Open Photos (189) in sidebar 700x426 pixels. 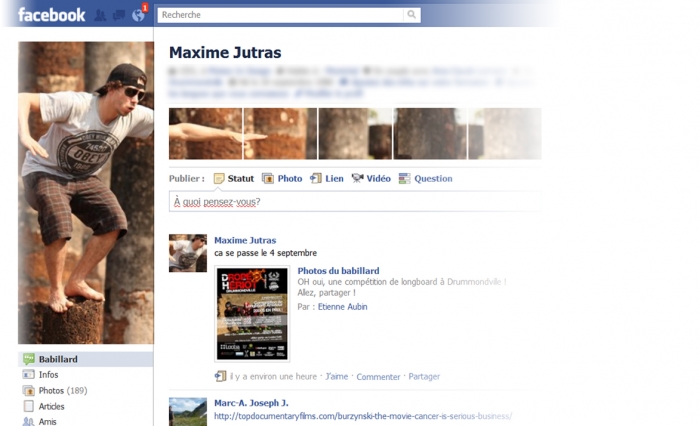(62, 391)
